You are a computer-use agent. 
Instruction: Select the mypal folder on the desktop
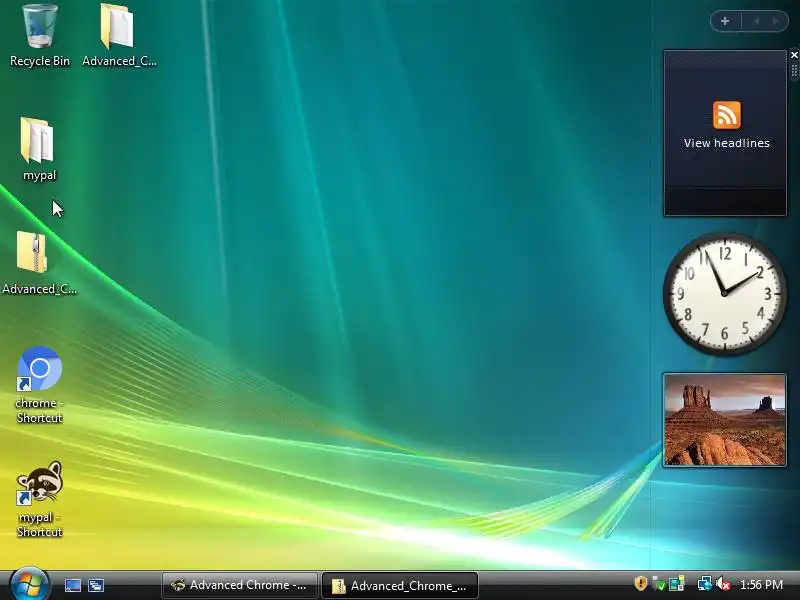click(39, 149)
